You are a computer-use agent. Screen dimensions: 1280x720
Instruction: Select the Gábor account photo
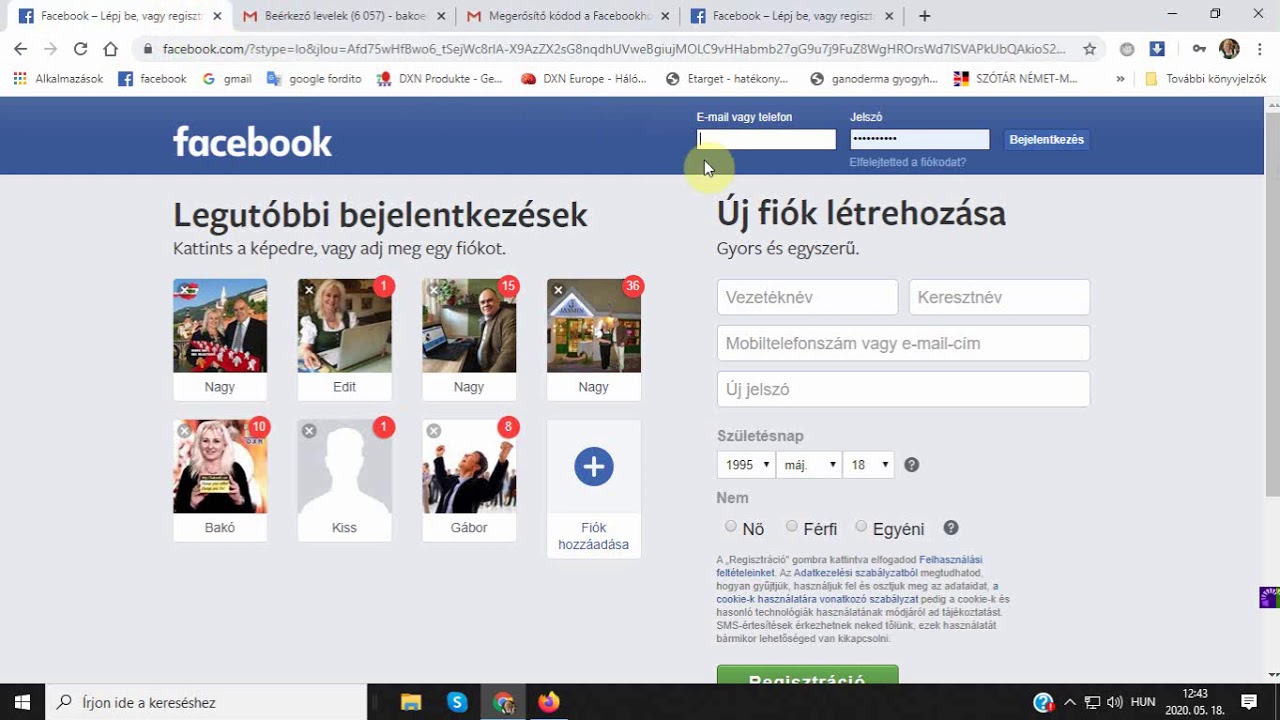[x=469, y=467]
